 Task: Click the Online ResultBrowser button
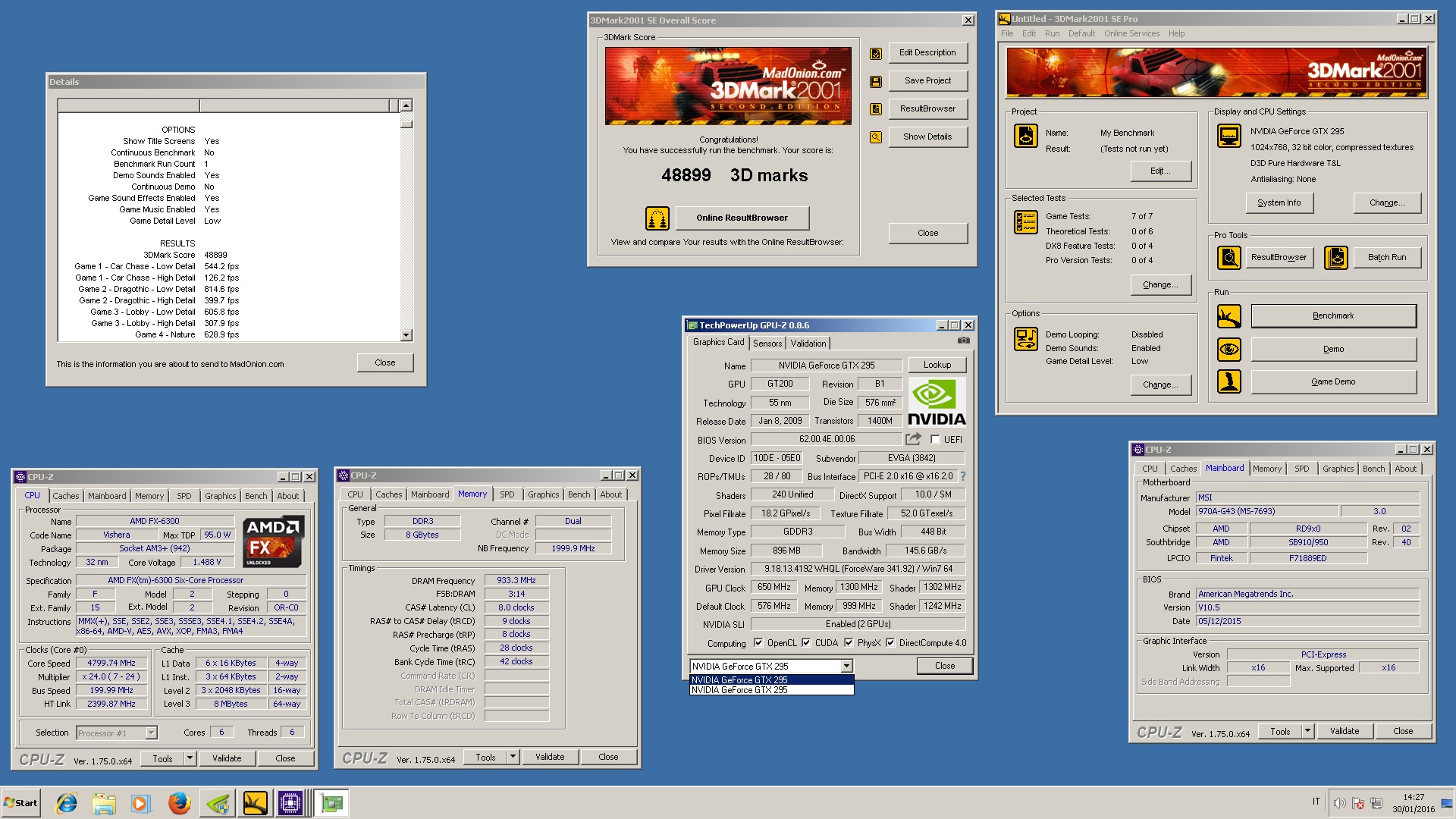(x=742, y=218)
